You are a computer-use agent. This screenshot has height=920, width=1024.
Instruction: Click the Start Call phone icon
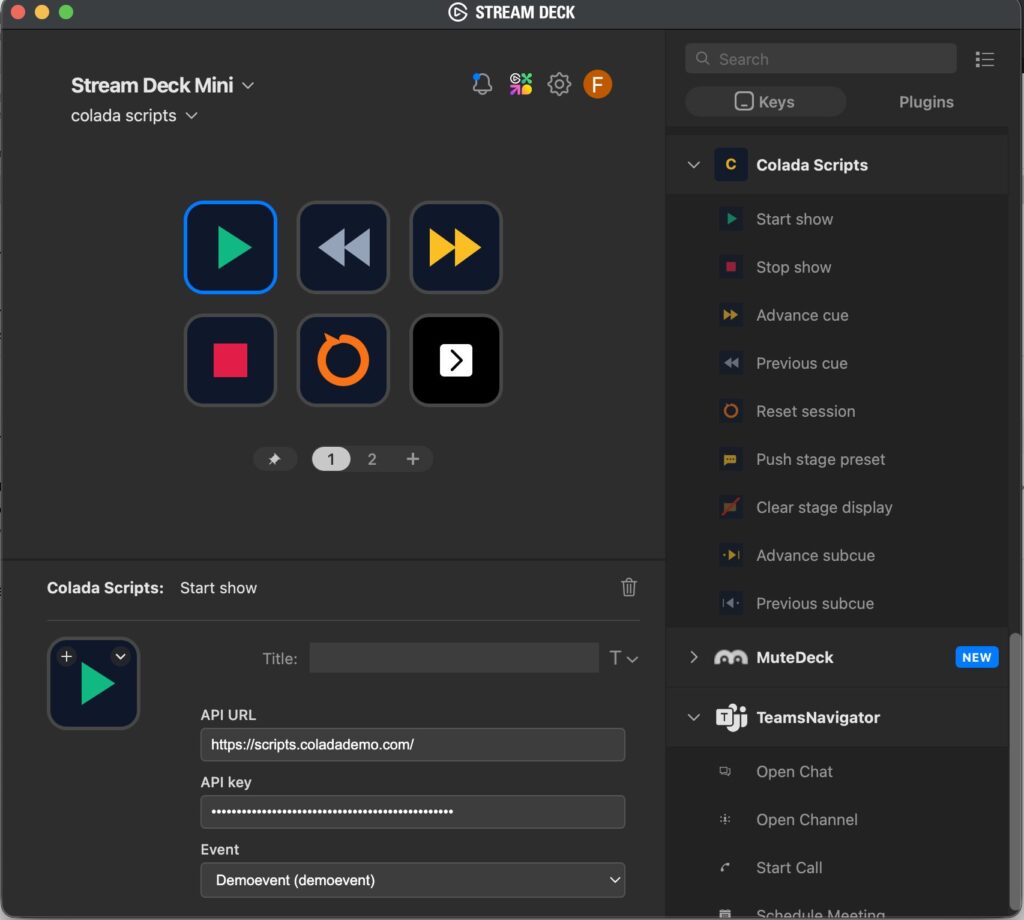tap(725, 867)
